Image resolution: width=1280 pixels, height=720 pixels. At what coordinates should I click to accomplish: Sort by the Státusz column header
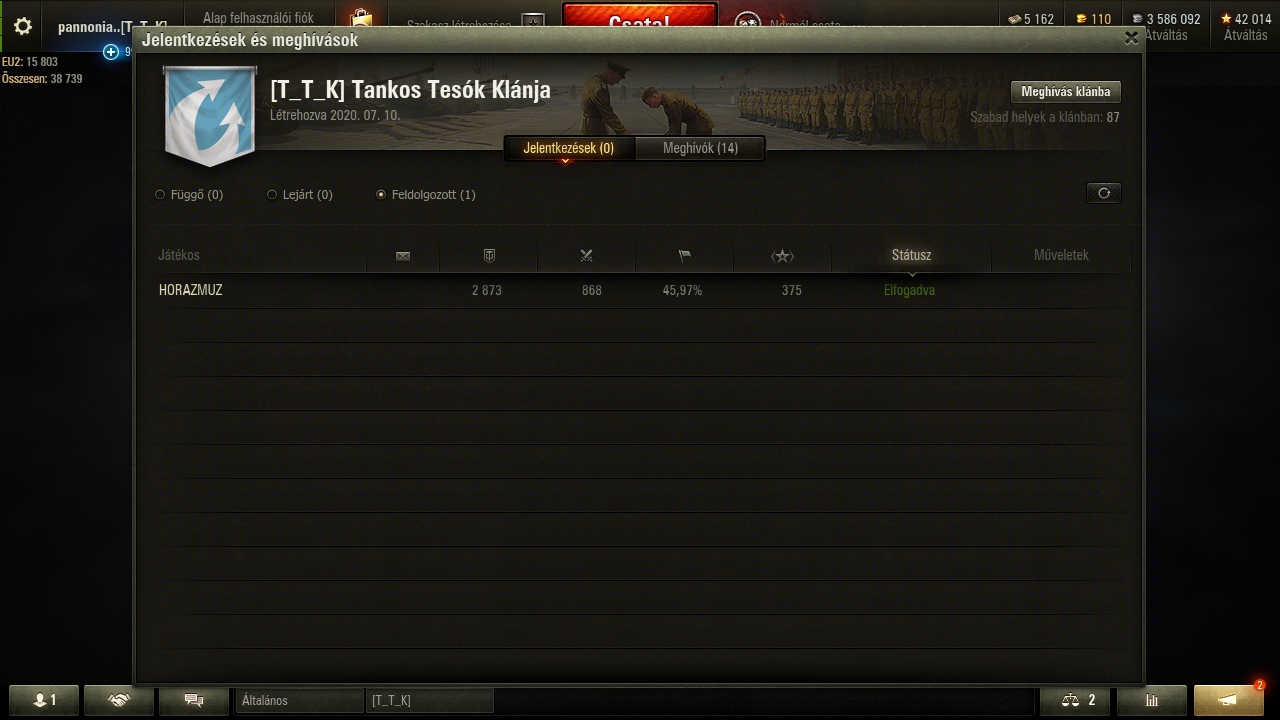(x=911, y=255)
